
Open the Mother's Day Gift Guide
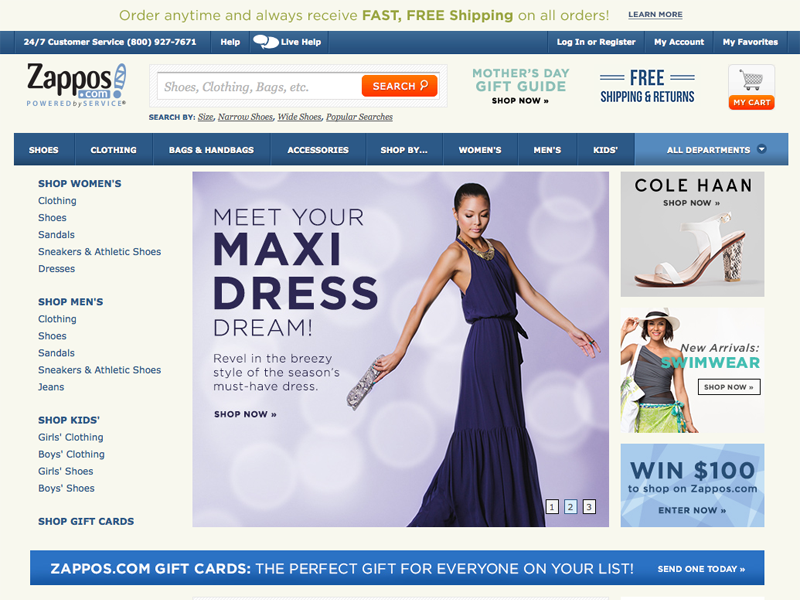(x=520, y=86)
